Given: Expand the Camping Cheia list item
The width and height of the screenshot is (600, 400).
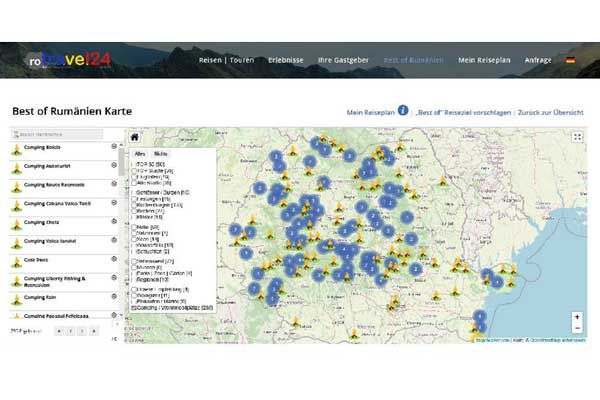Looking at the screenshot, I should tap(114, 221).
